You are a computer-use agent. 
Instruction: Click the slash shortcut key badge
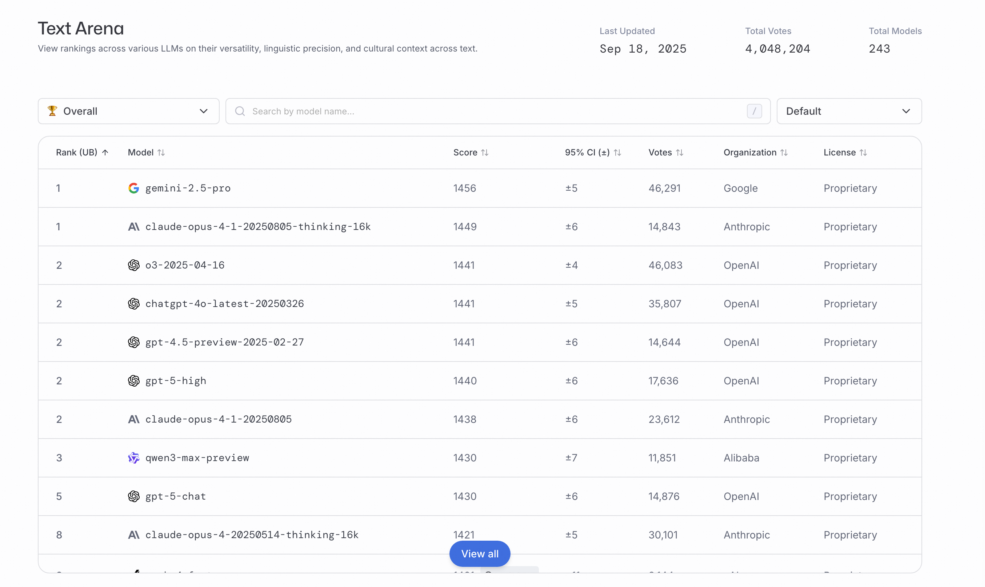pos(754,111)
